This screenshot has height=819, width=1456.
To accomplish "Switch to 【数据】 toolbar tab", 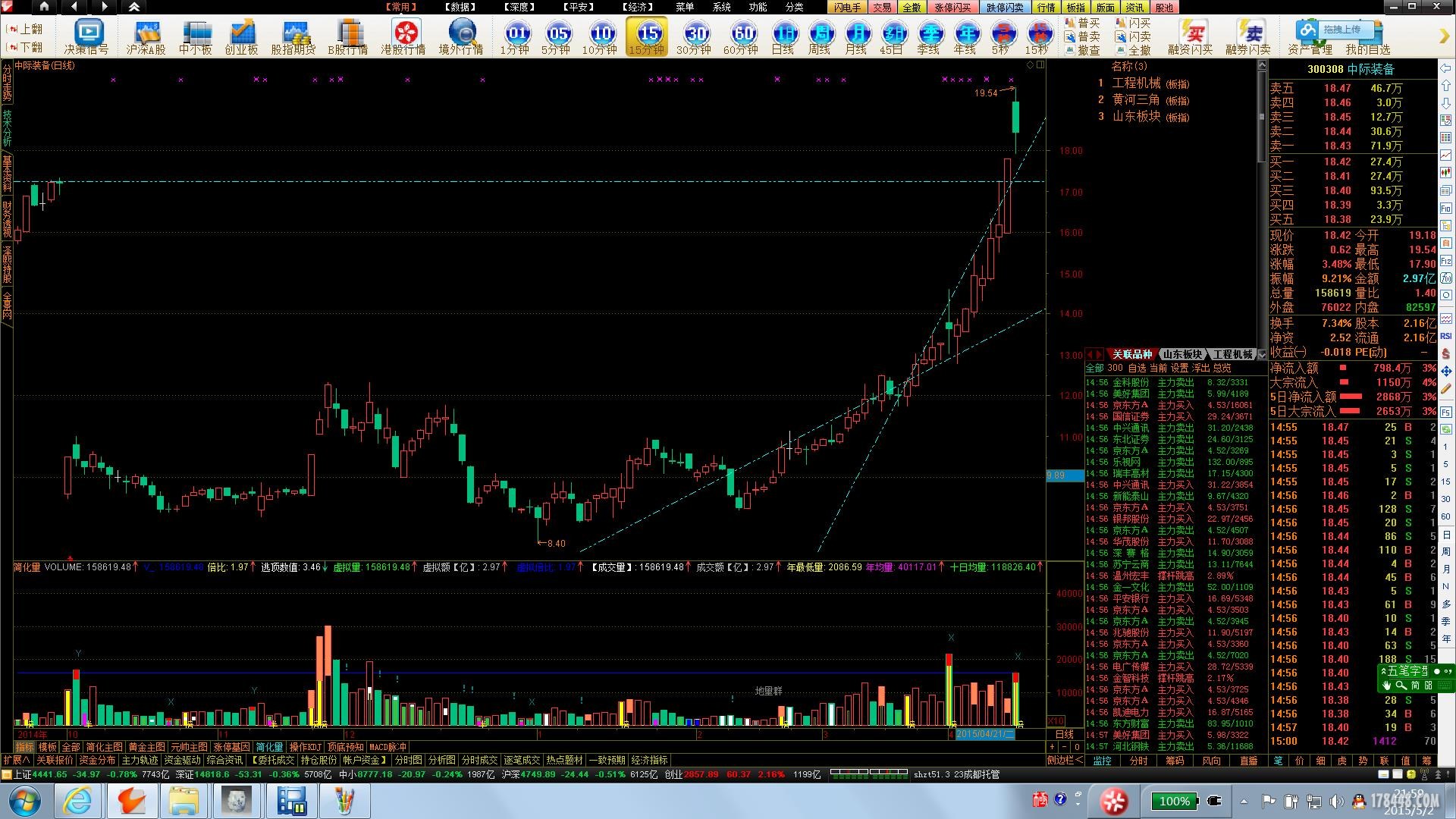I will pos(460,7).
